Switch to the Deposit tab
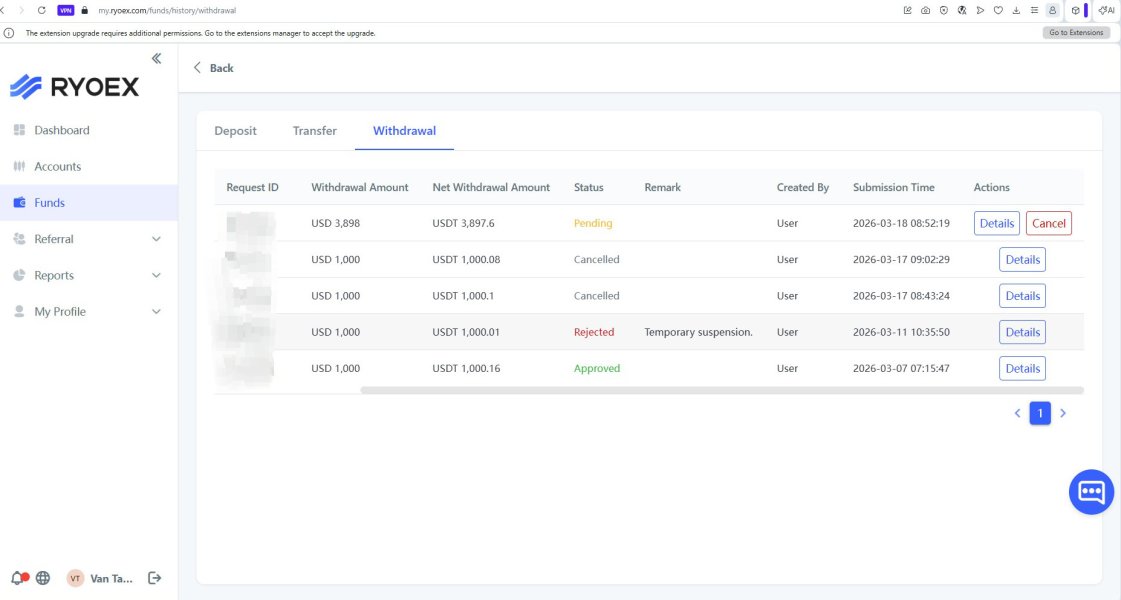The width and height of the screenshot is (1121, 600). (x=235, y=131)
